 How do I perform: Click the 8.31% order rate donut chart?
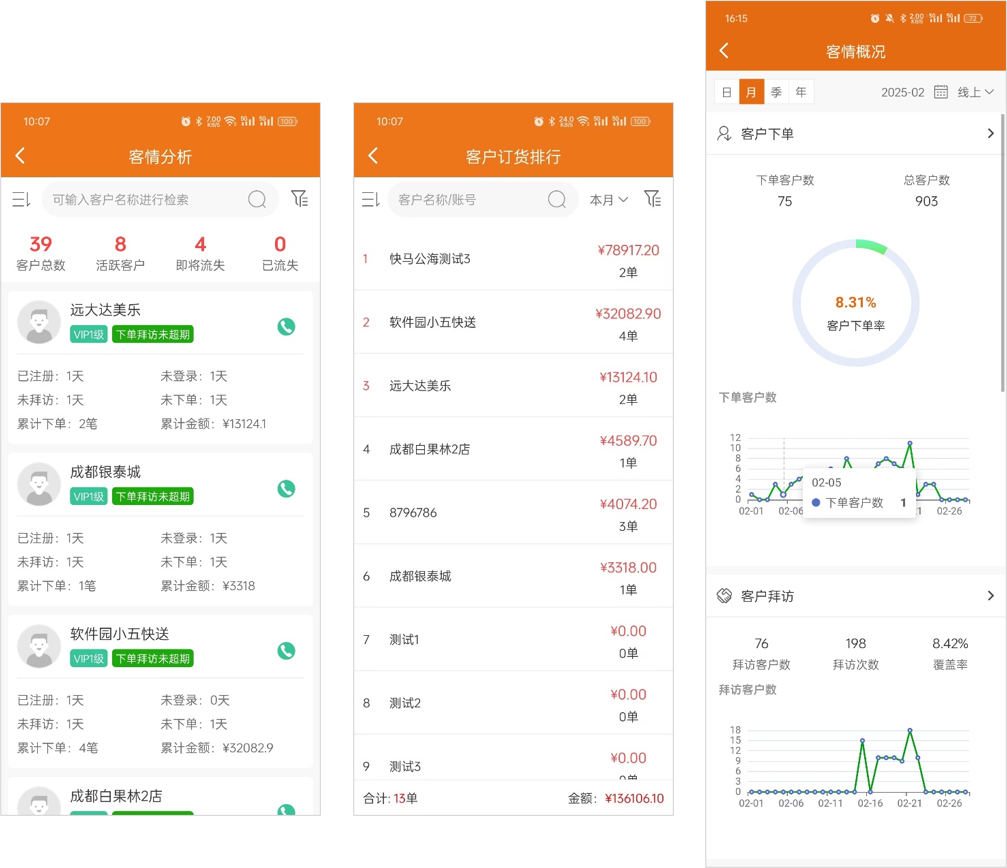point(855,301)
